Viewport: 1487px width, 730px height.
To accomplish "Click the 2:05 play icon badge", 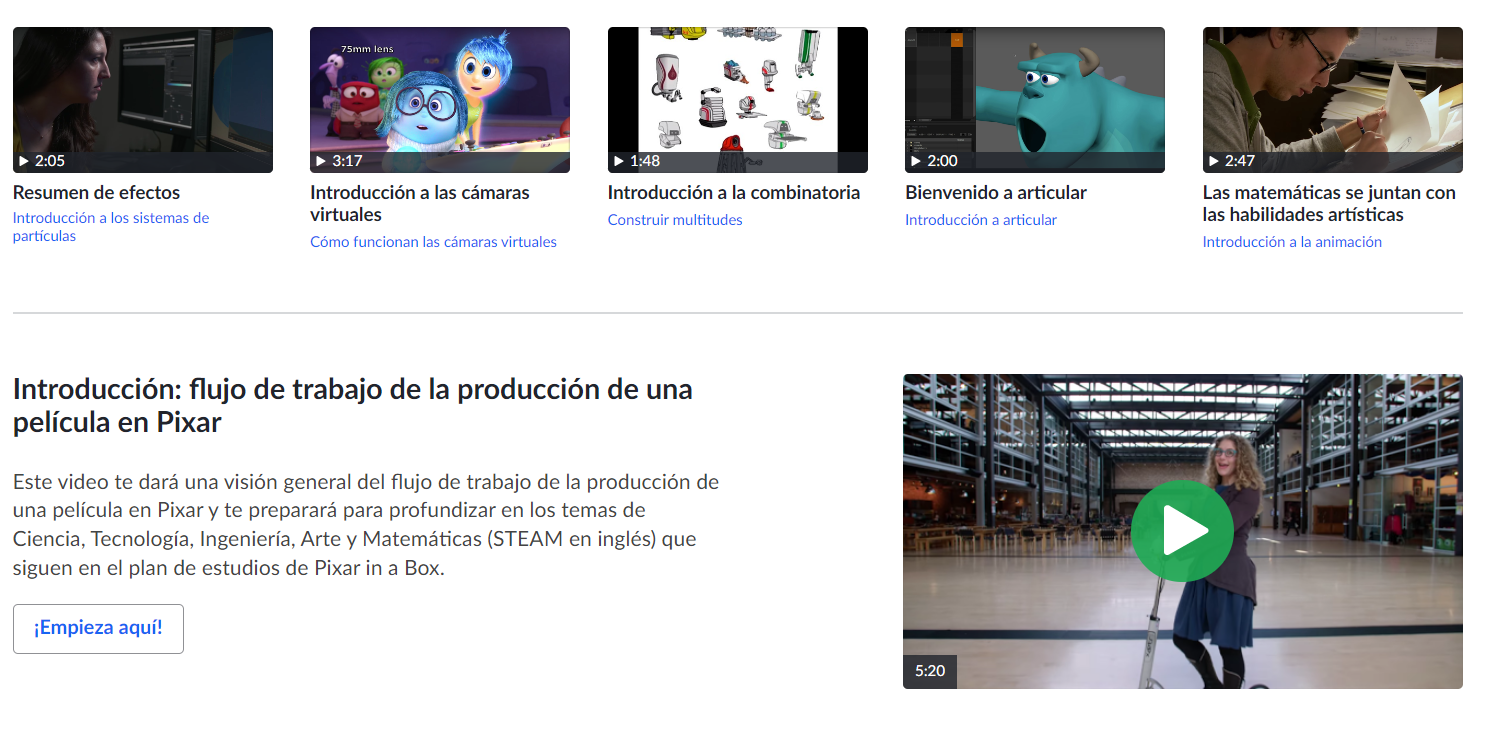I will (x=42, y=161).
